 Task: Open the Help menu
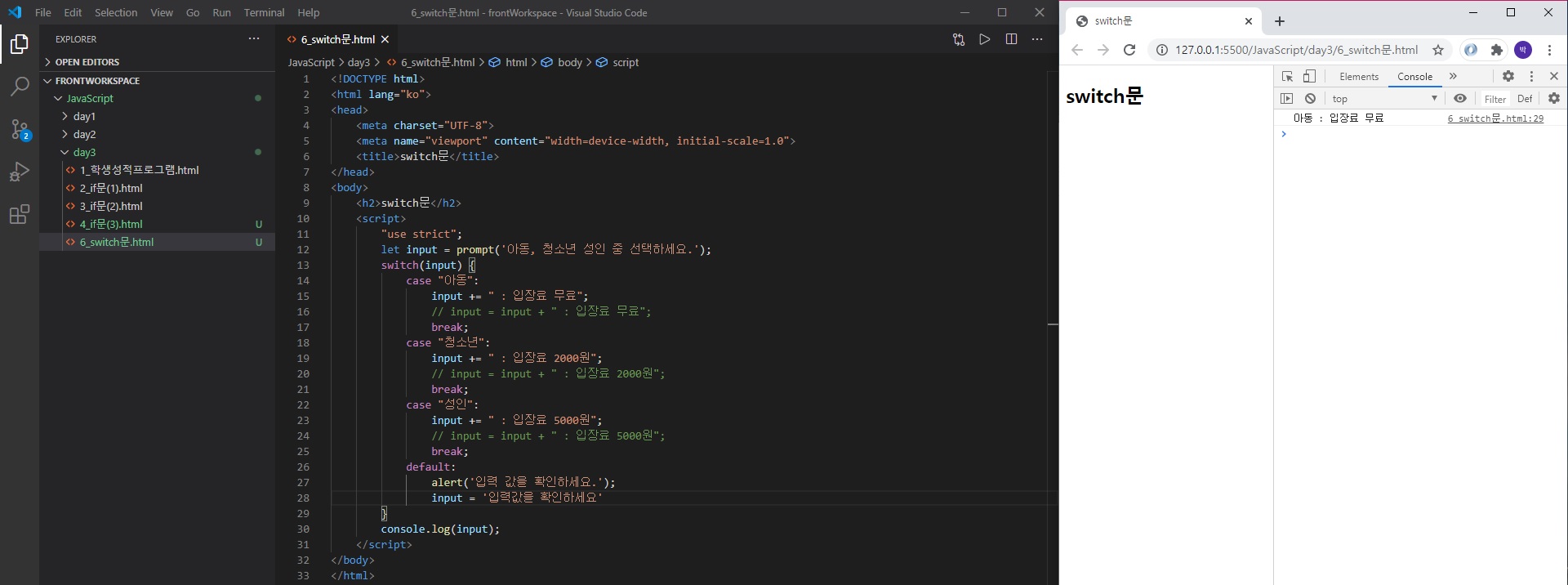tap(309, 12)
